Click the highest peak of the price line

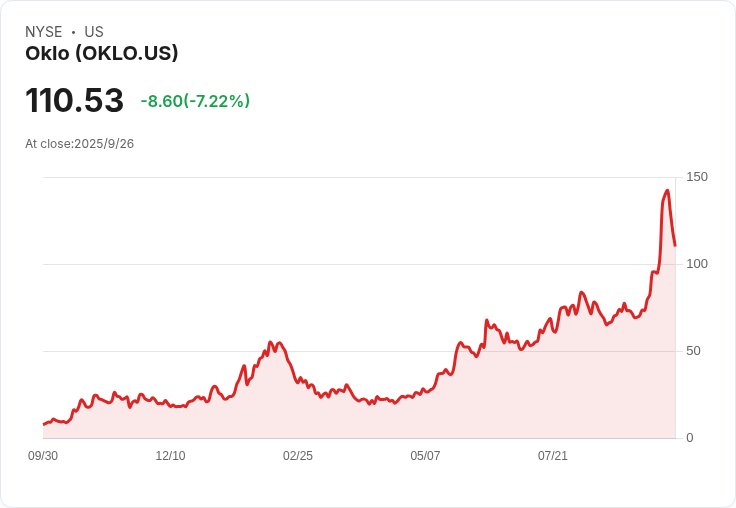(667, 190)
